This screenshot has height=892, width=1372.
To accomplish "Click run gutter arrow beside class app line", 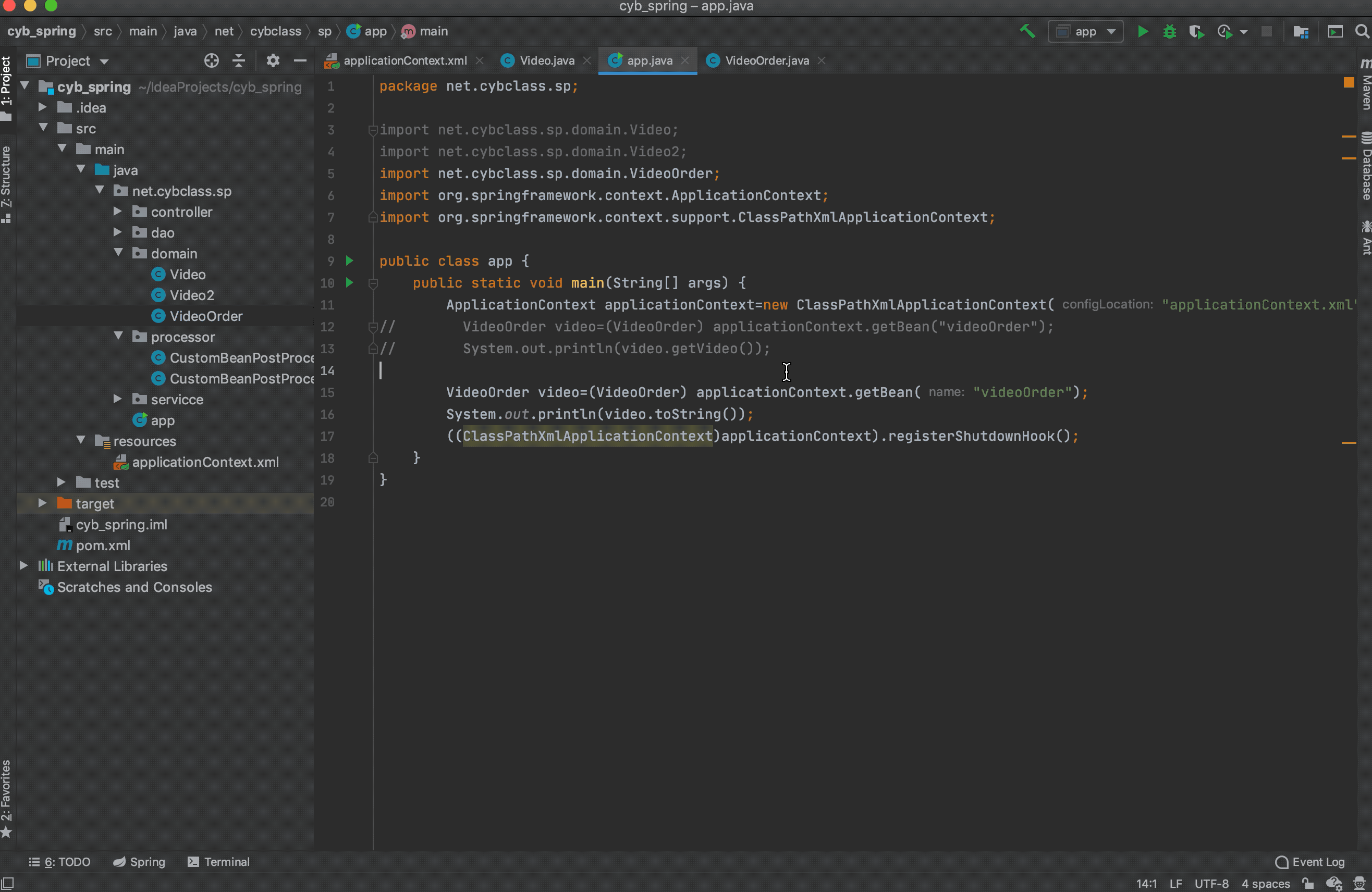I will point(349,261).
